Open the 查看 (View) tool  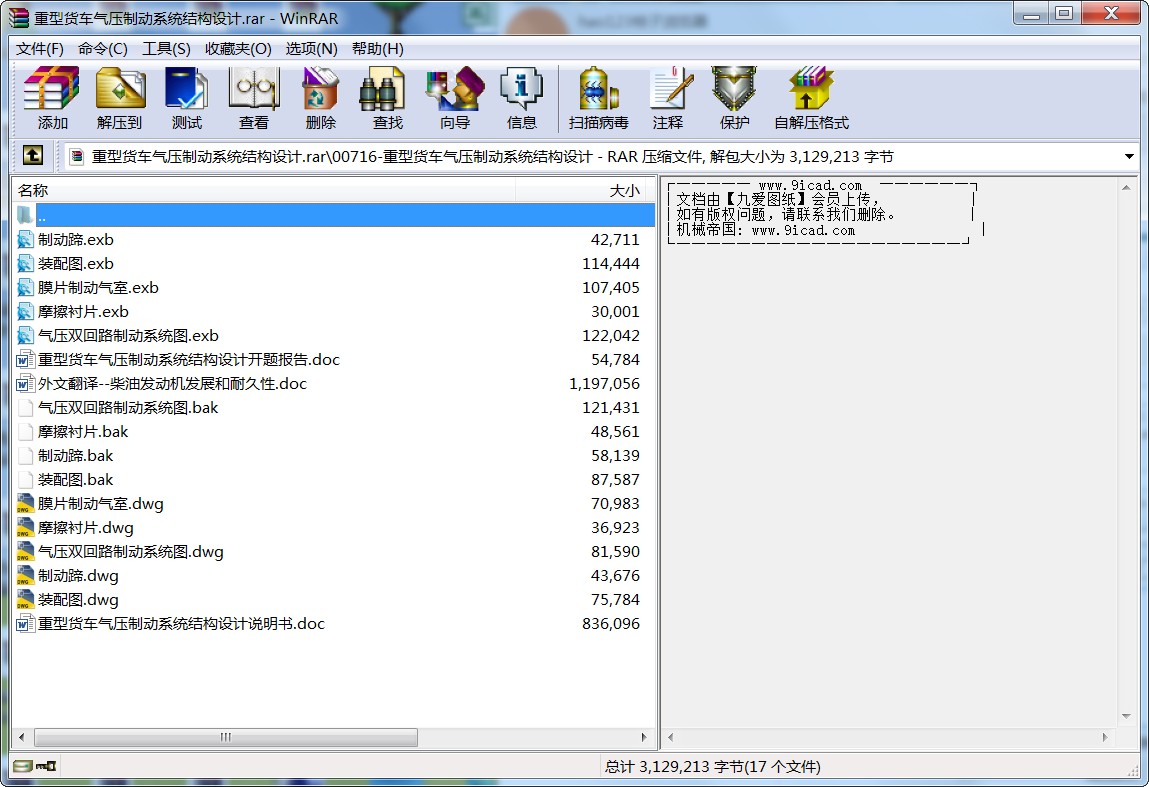pyautogui.click(x=254, y=98)
